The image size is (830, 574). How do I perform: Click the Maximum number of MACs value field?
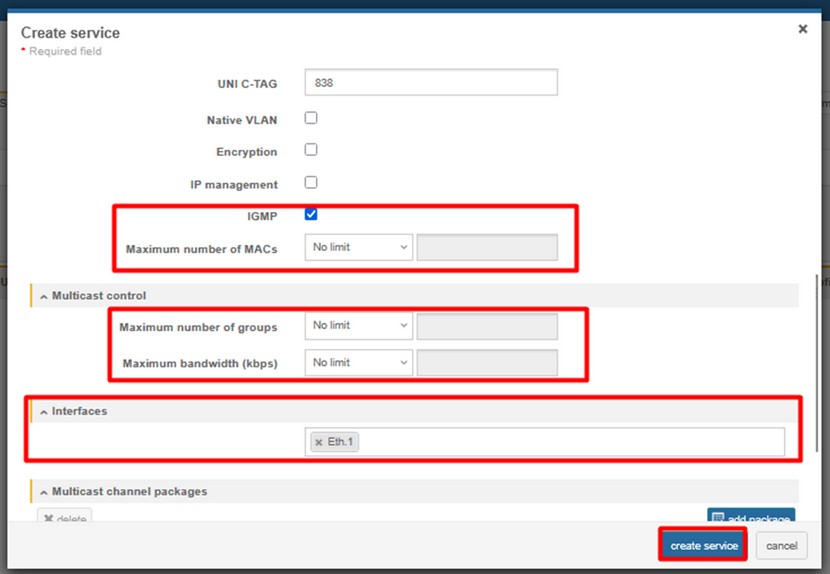486,248
